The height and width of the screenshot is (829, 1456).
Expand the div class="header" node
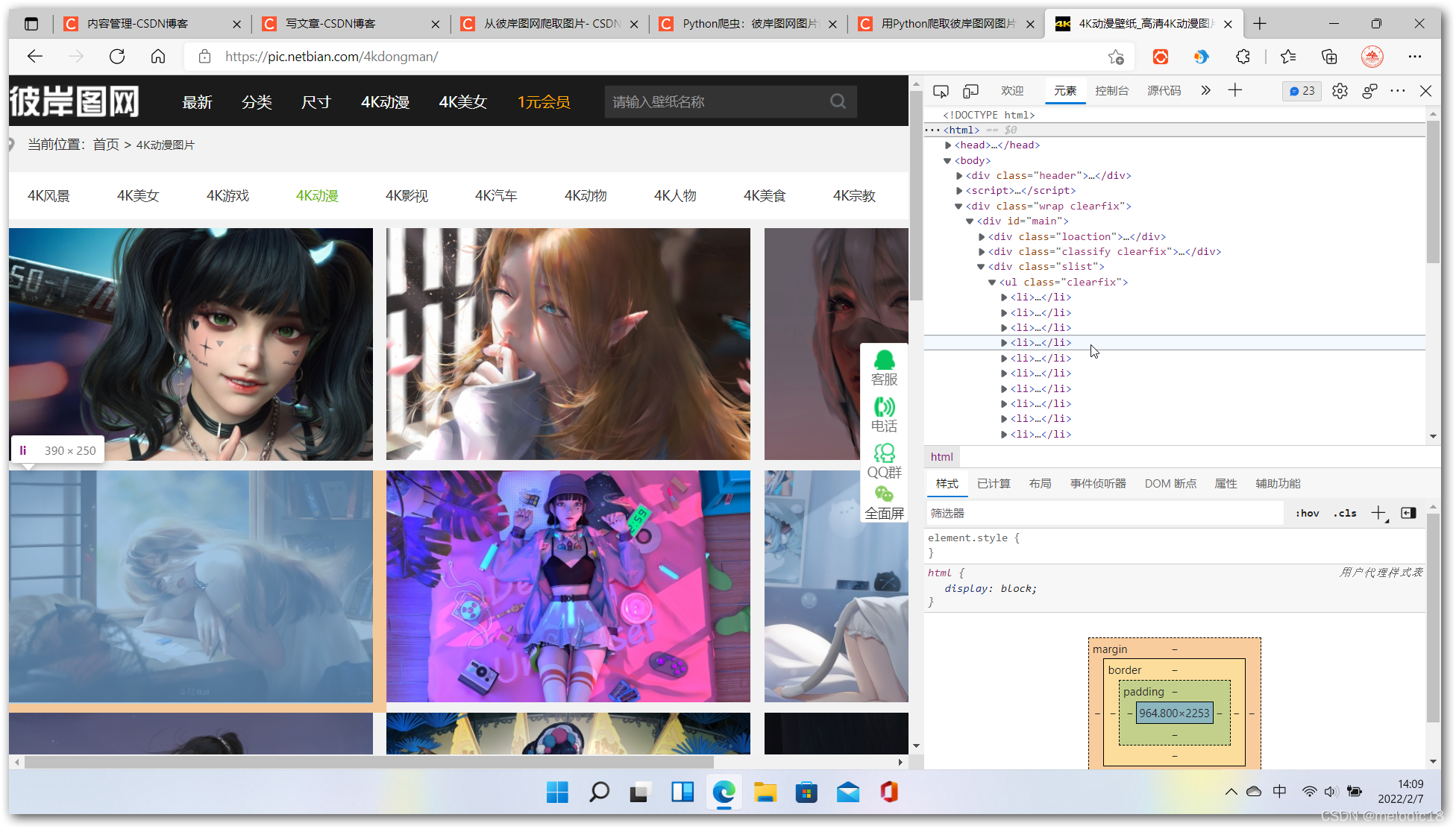(x=959, y=176)
